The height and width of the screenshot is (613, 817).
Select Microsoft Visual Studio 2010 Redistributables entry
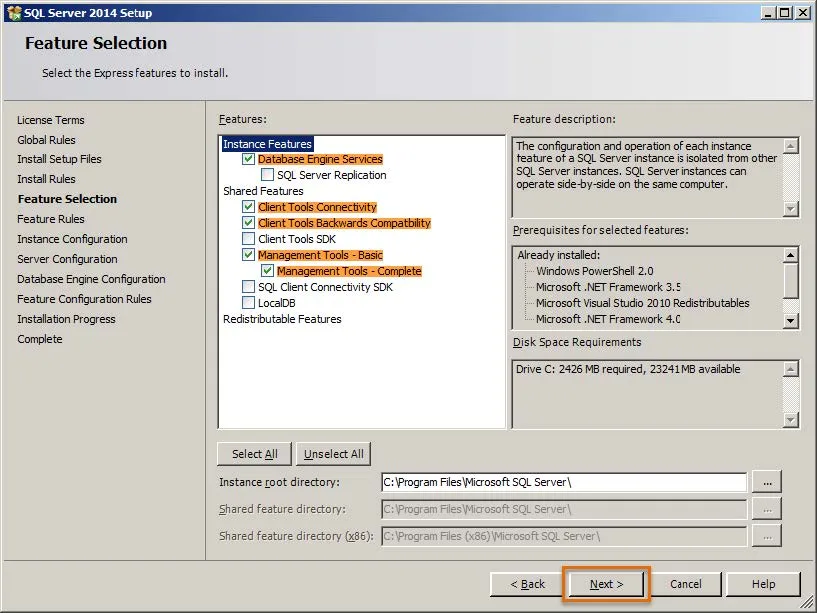pos(642,303)
